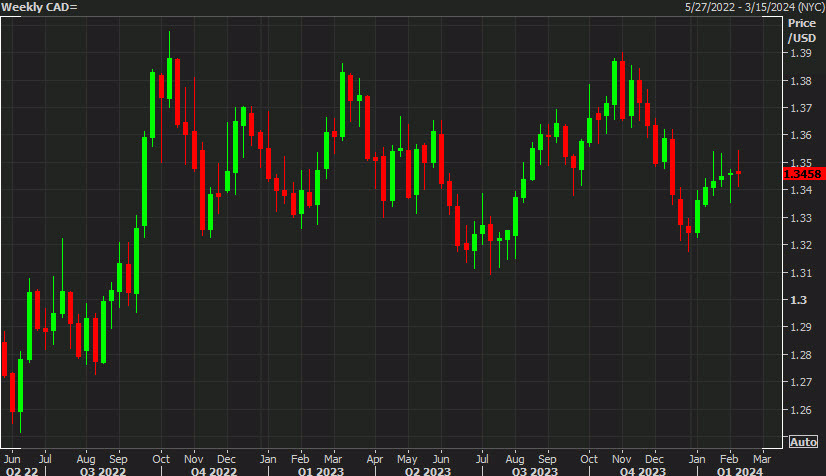Click the 1.29 price axis label
This screenshot has width=826, height=476.
[801, 327]
